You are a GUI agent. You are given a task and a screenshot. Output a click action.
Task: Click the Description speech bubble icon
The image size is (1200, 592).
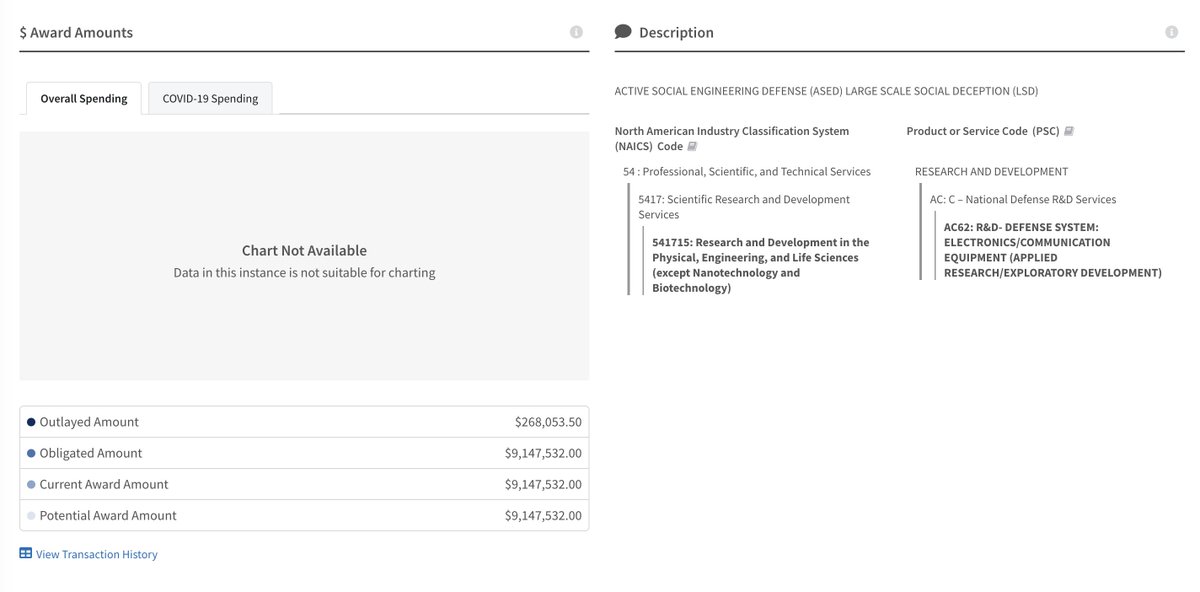623,32
